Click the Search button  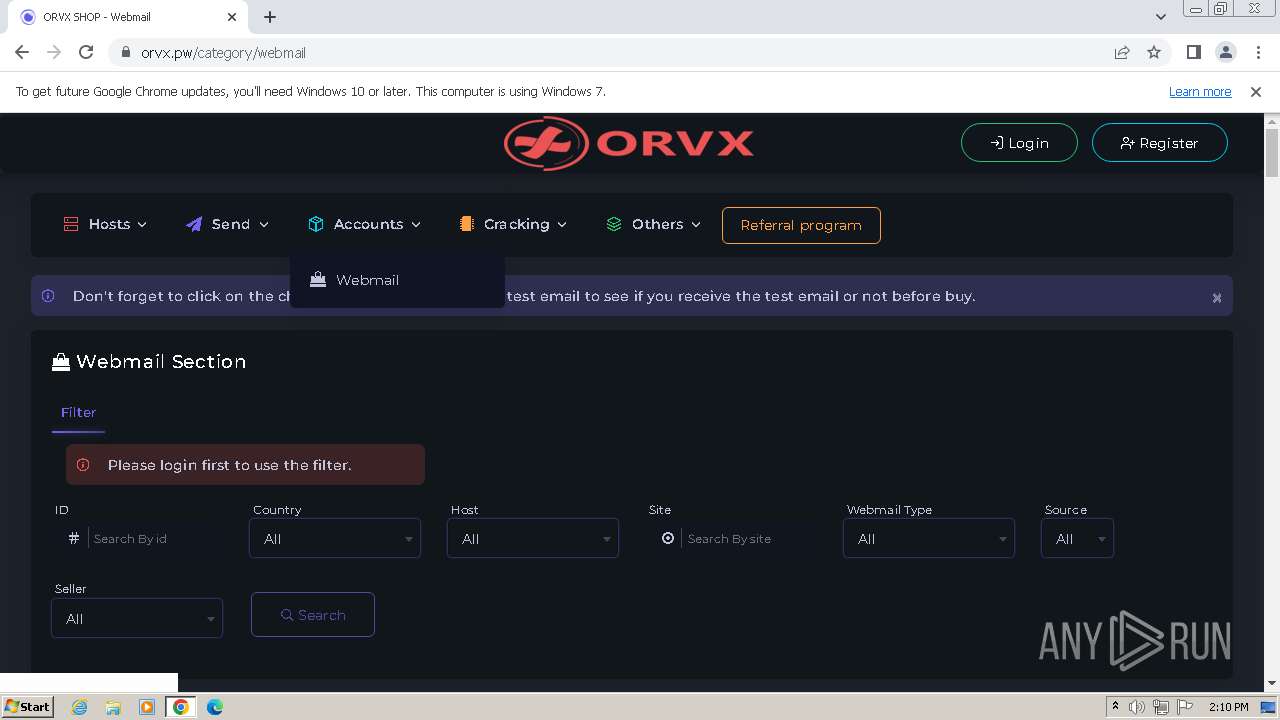coord(313,614)
